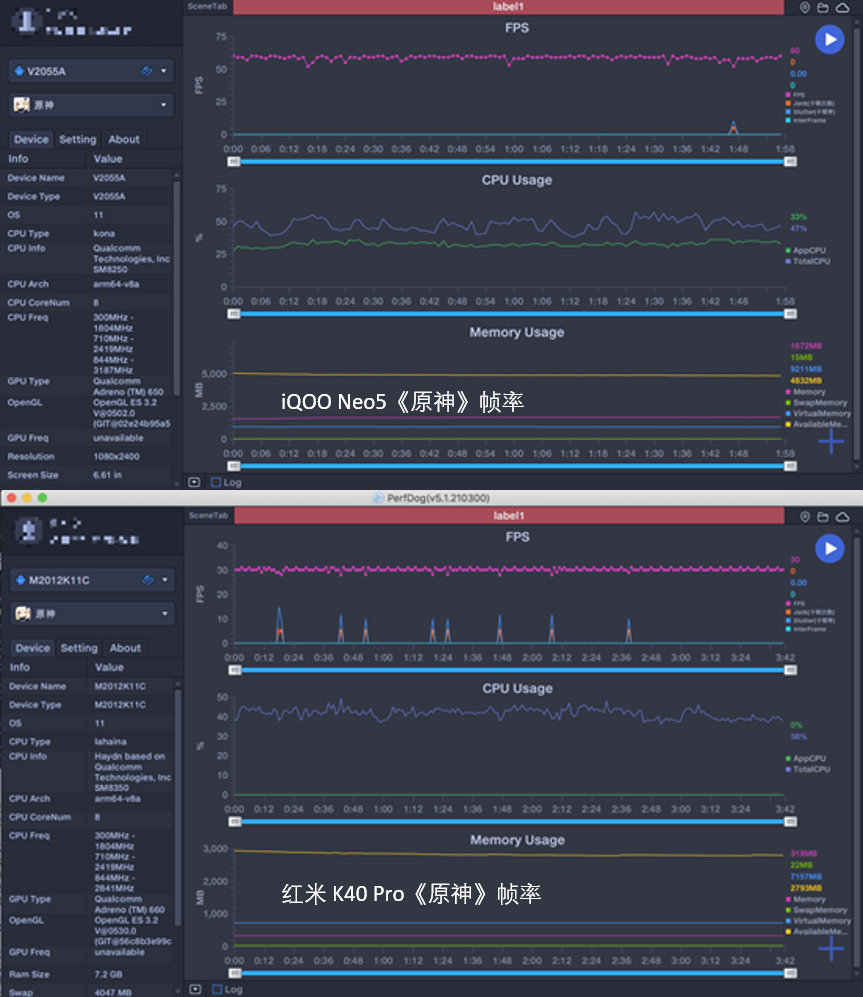Enable Log checkbox in lower window
The width and height of the screenshot is (863, 997).
point(217,989)
